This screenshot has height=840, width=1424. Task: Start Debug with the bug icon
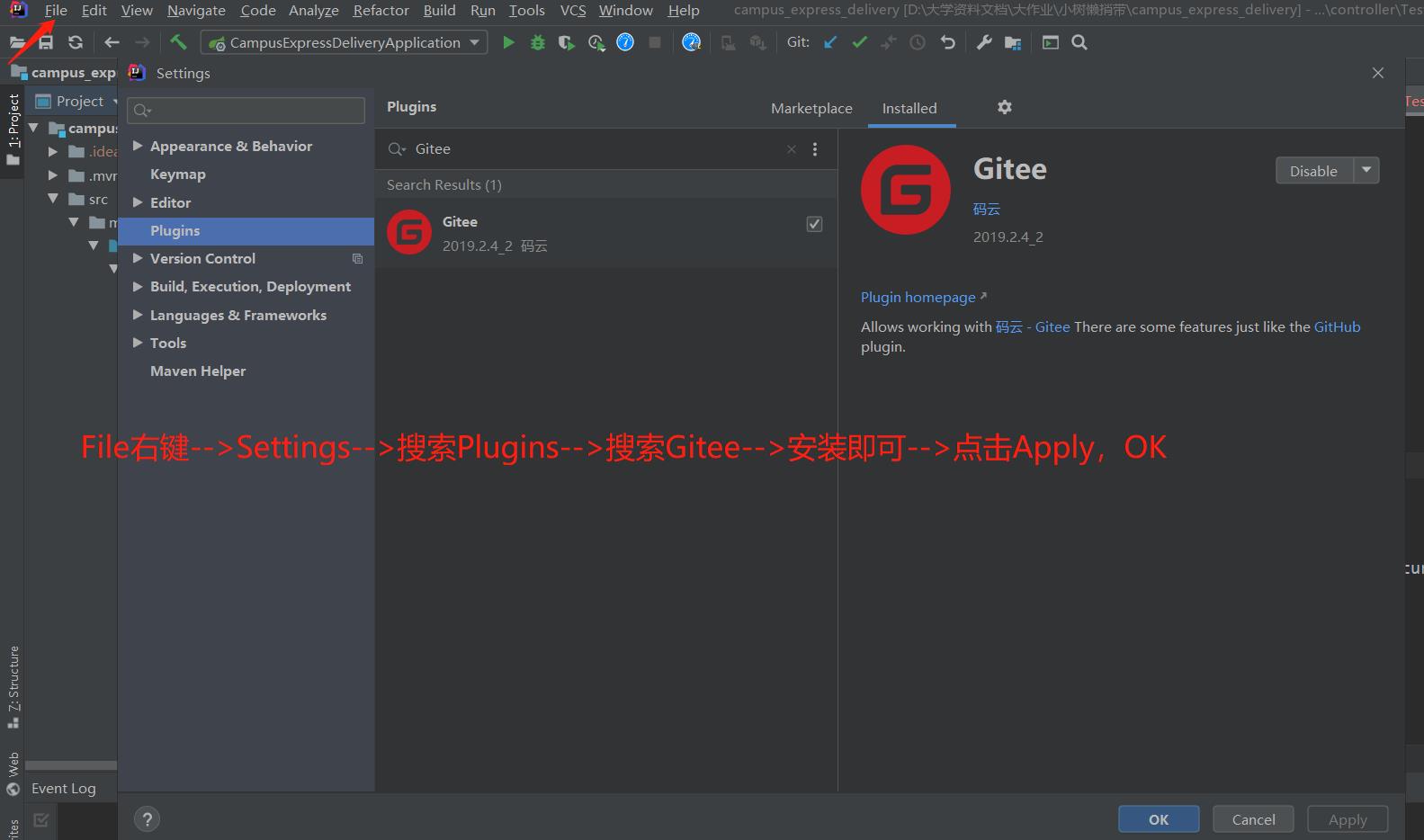click(538, 42)
